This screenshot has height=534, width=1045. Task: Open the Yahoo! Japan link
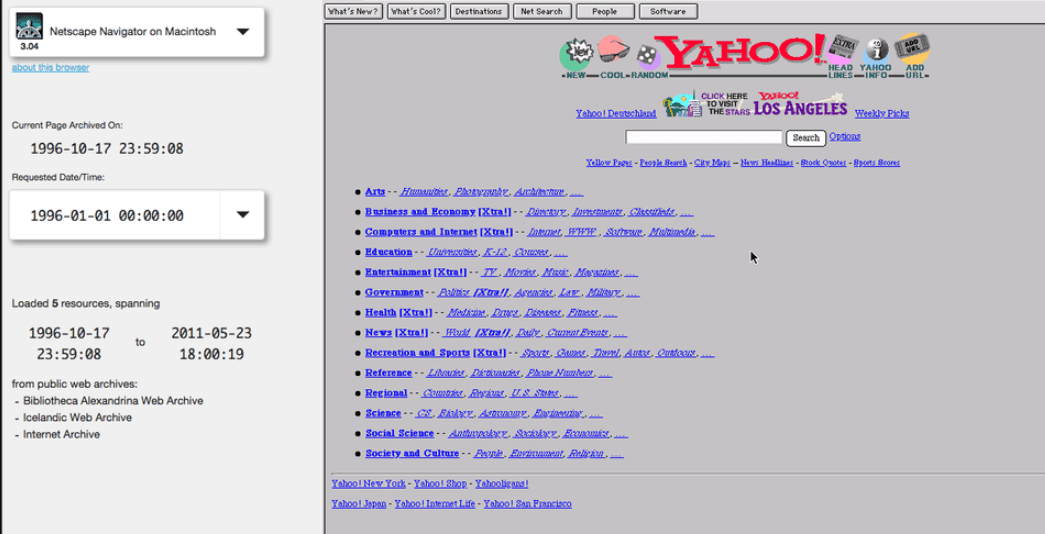pos(359,504)
